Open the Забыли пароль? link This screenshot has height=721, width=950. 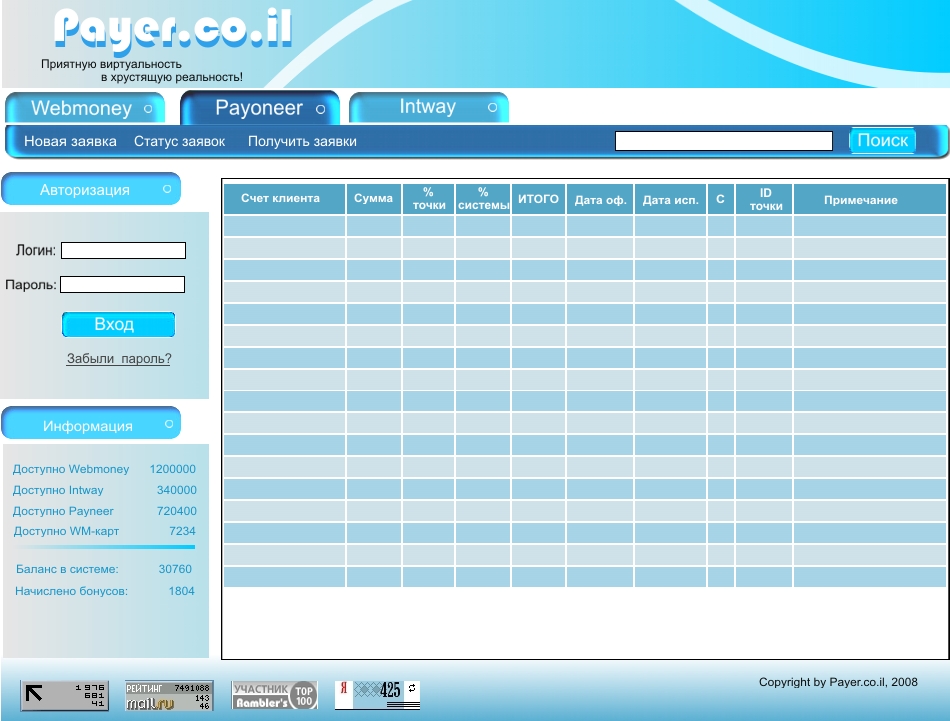pos(119,359)
